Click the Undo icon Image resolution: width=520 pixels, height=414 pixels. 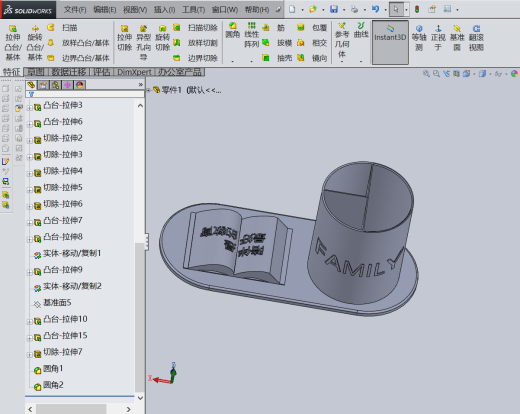point(375,9)
